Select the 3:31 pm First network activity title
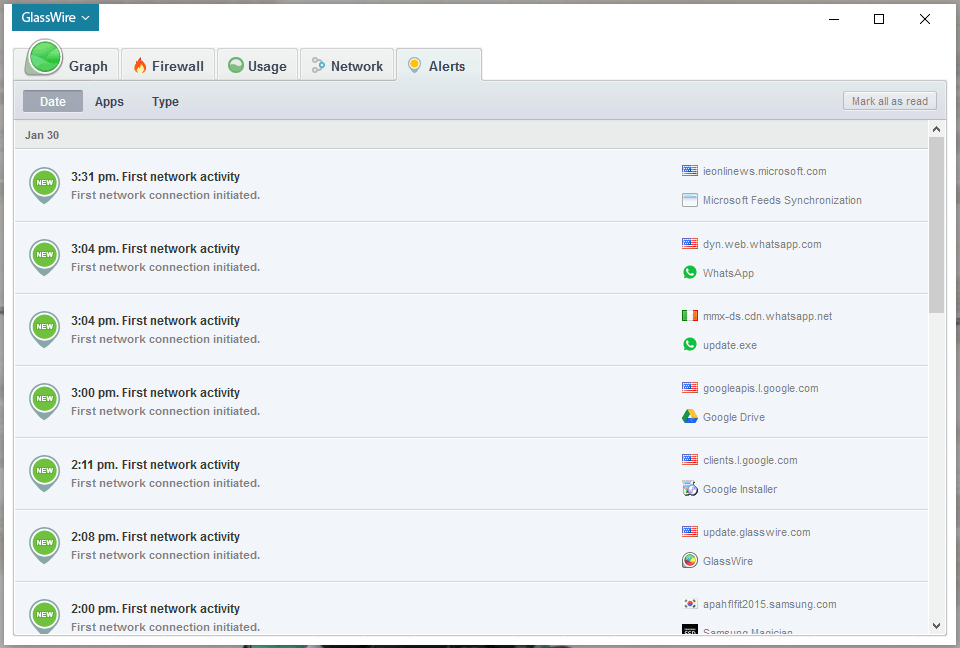Viewport: 960px width, 648px height. (x=155, y=176)
